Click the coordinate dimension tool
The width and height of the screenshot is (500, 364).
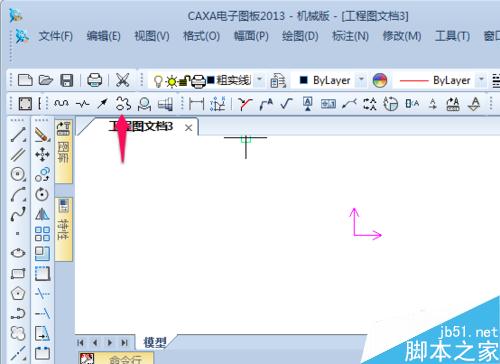pos(218,104)
